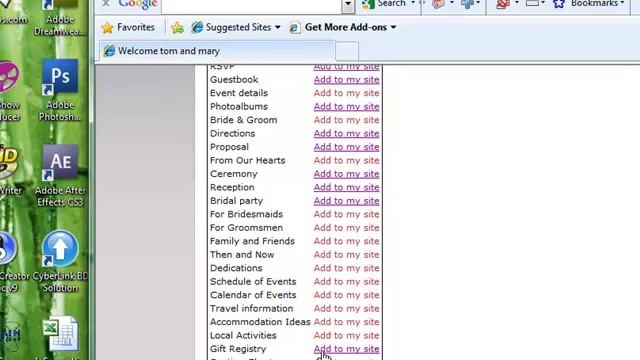Click the Bookmarks star icon

tap(559, 4)
